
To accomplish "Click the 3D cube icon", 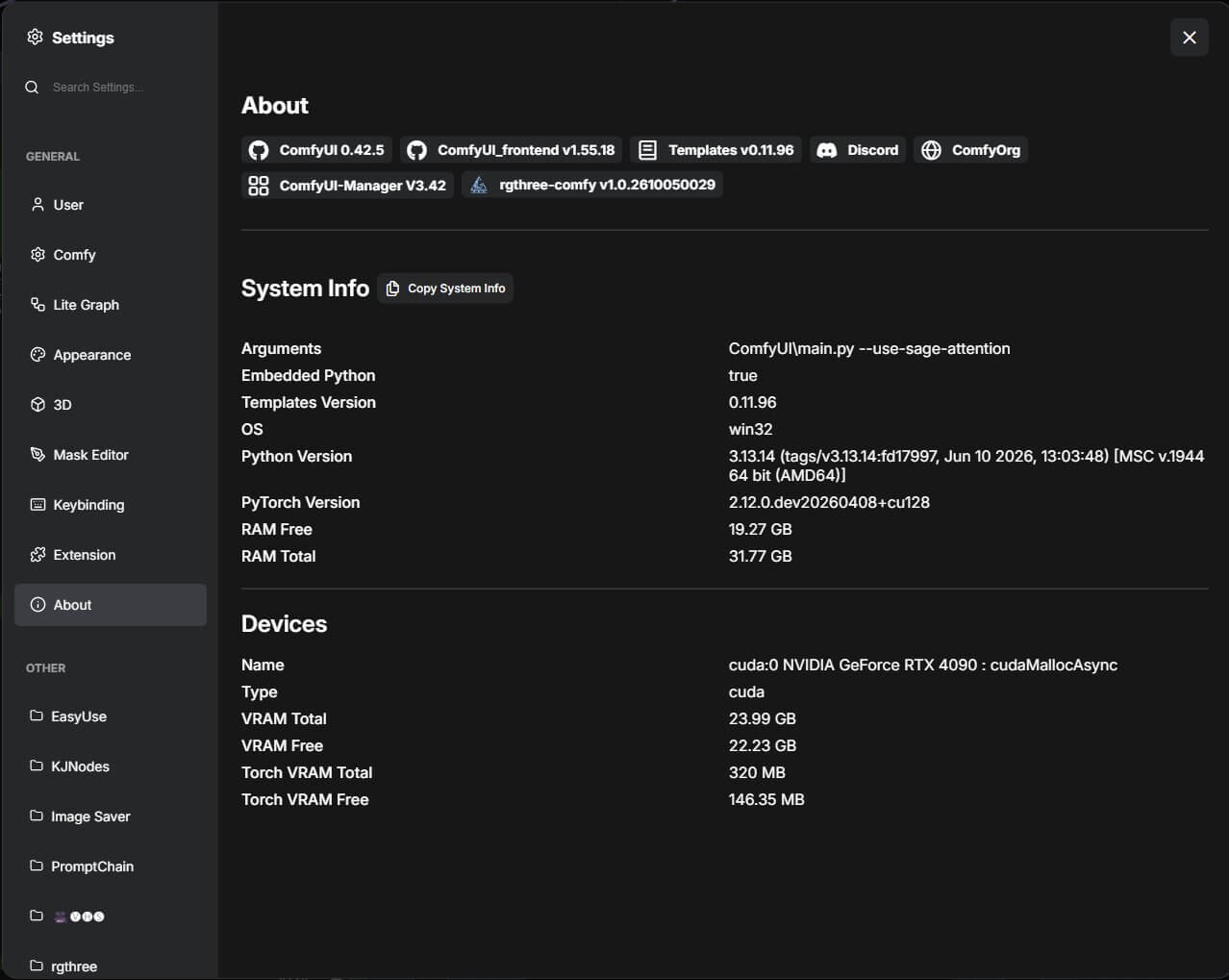I will coord(38,404).
